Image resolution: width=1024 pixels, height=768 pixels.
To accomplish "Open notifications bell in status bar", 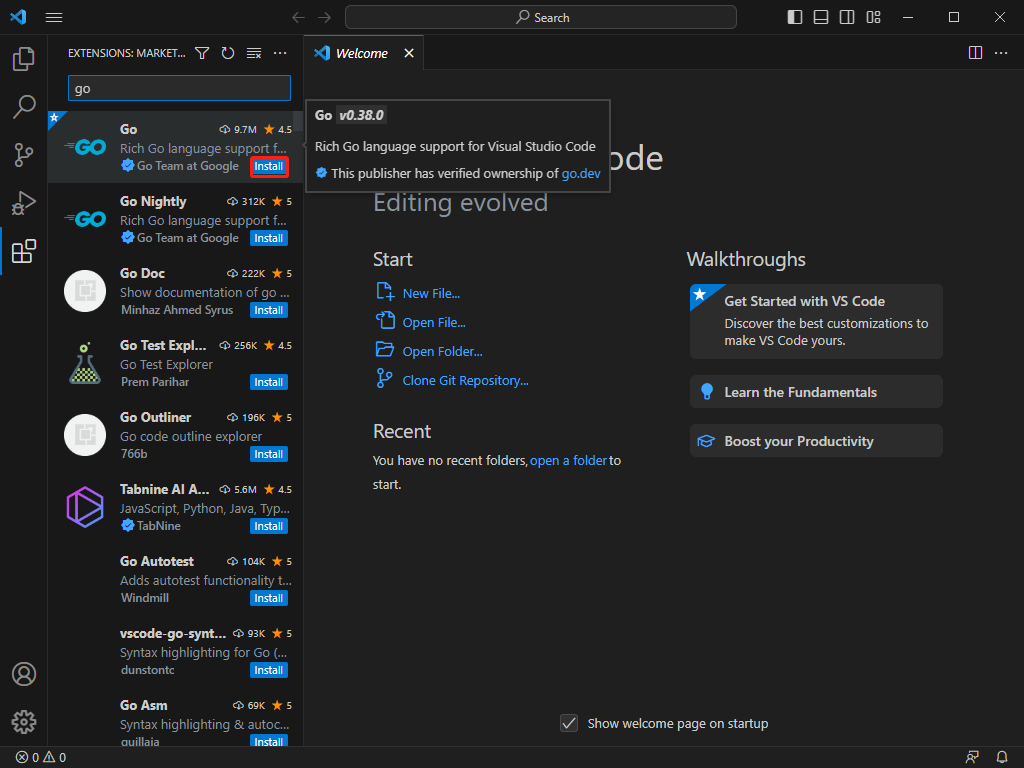I will coord(1002,758).
